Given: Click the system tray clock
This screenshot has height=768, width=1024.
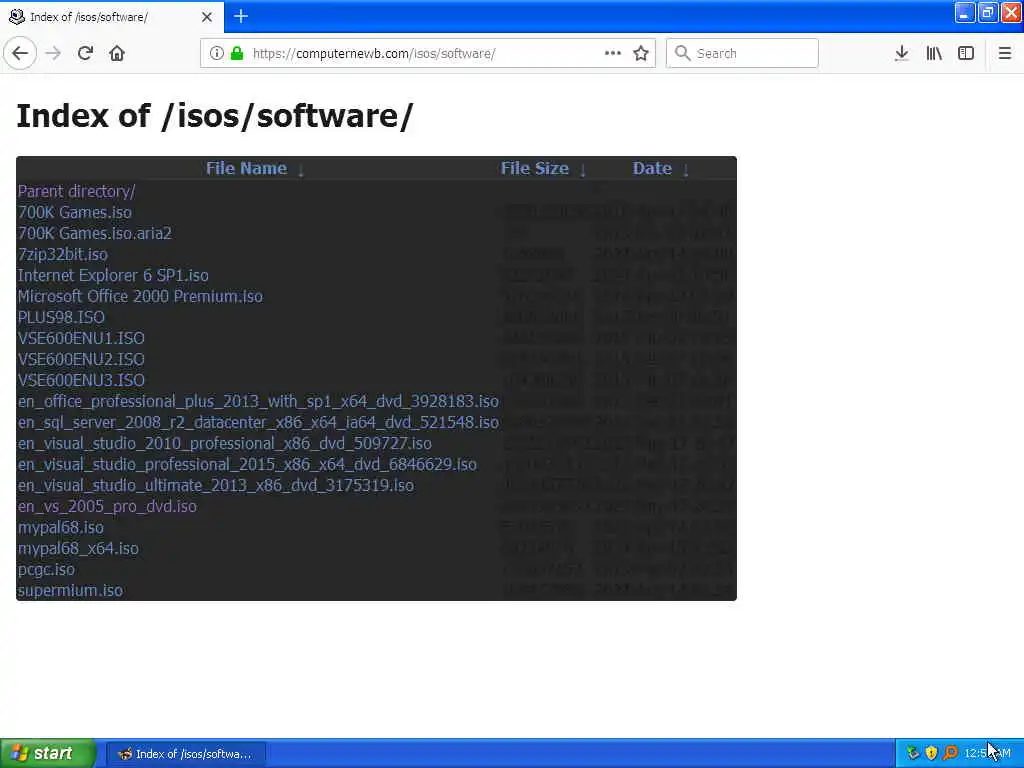Looking at the screenshot, I should [987, 753].
